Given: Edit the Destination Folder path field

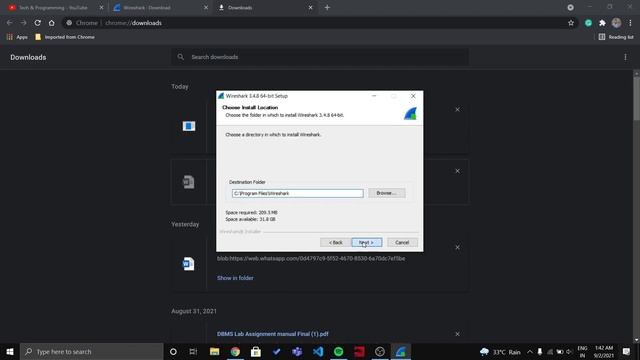Looking at the screenshot, I should pos(298,193).
